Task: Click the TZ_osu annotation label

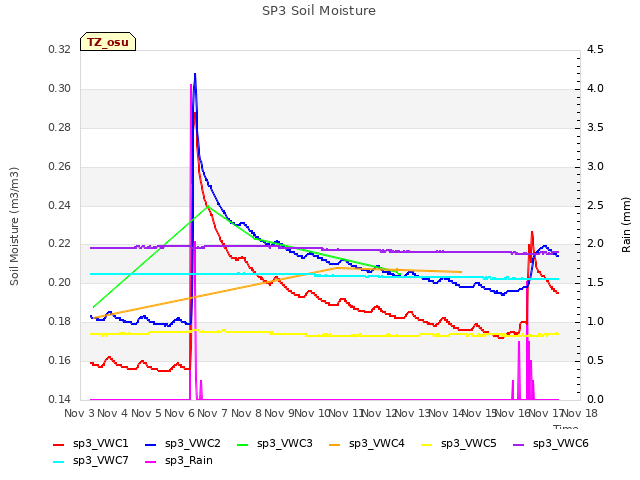Action: [108, 42]
